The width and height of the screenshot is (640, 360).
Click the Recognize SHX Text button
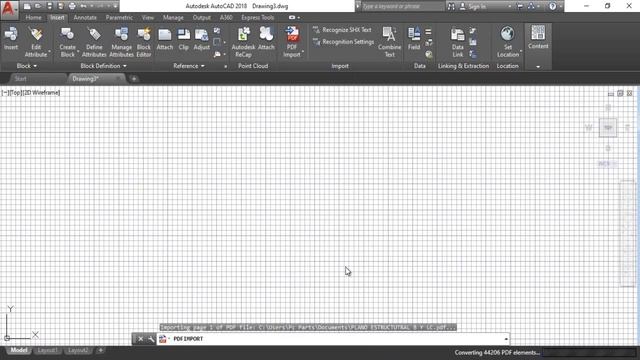point(342,30)
